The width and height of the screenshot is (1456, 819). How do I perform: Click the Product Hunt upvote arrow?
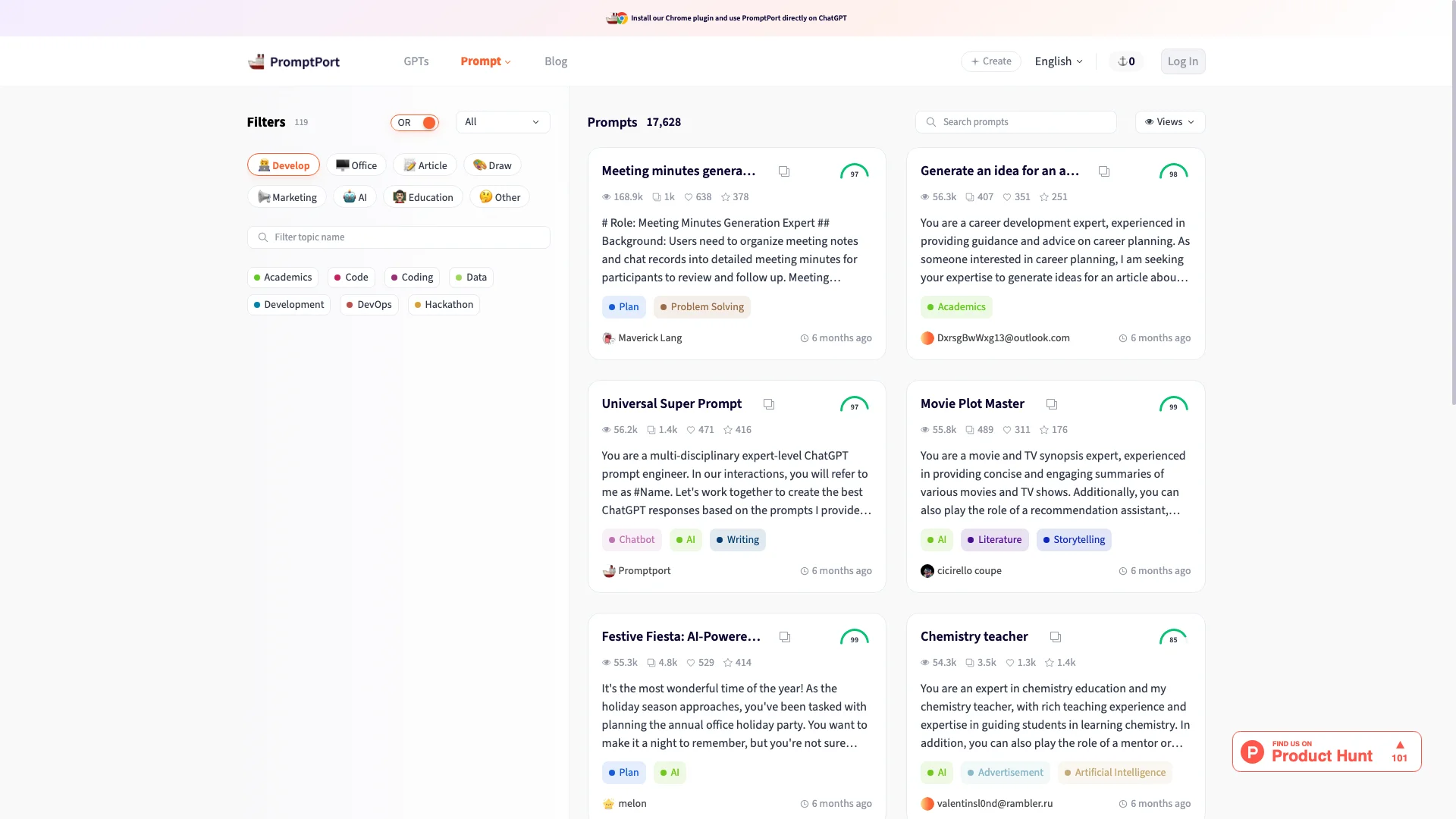click(1400, 745)
